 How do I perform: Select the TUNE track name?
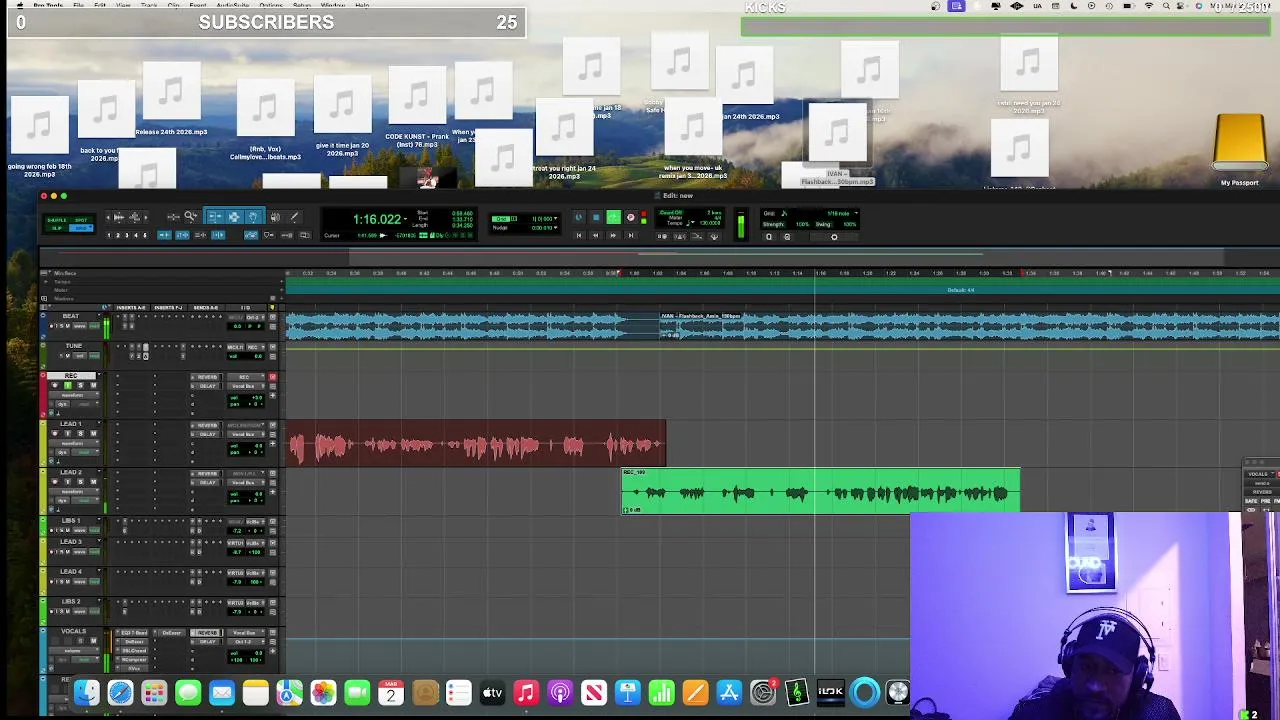[x=74, y=346]
